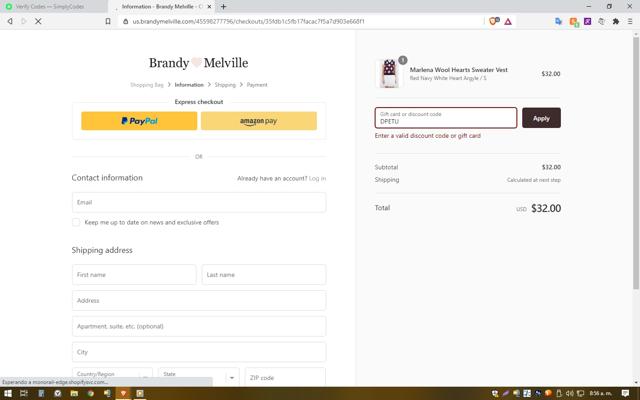
Task: Click the gray cube extension icon
Action: [x=601, y=21]
